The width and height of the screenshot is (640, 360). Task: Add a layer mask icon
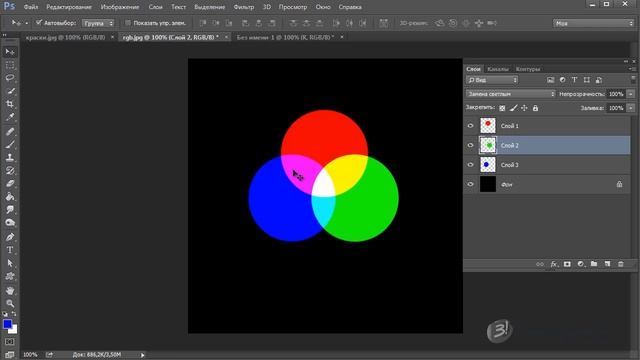[567, 264]
